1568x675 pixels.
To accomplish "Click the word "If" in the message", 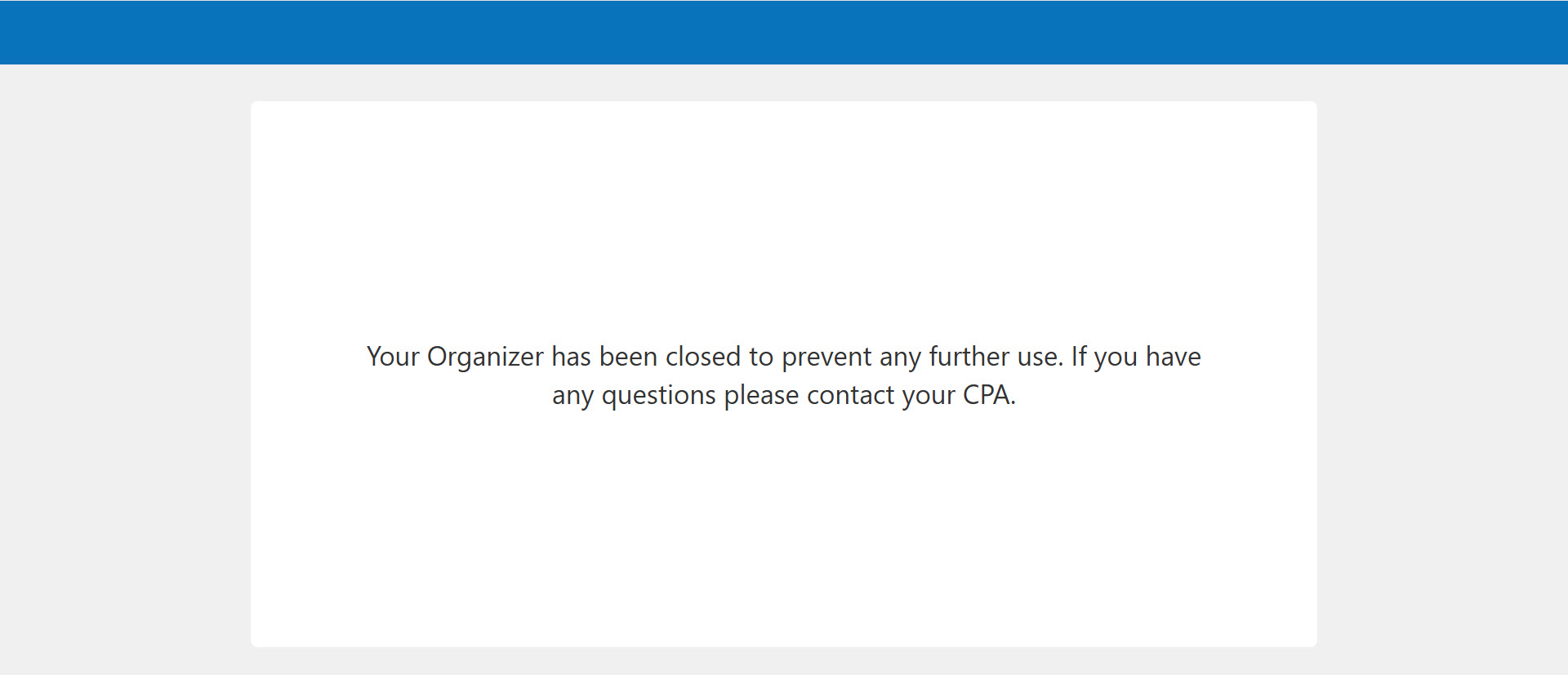I will [x=1079, y=357].
